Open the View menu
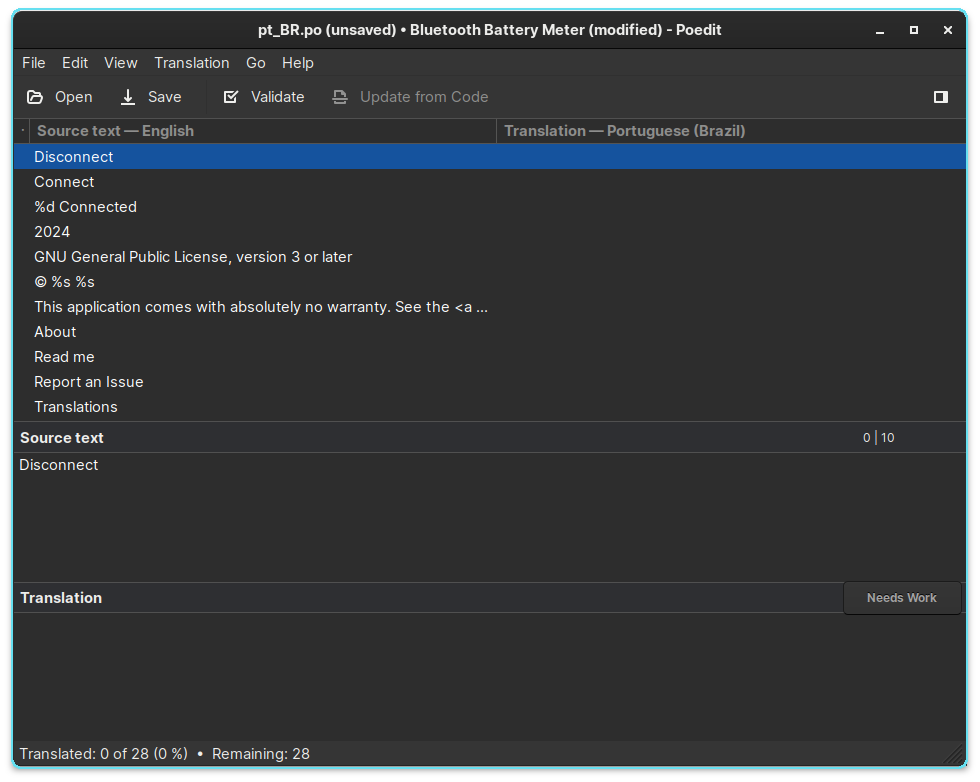980x782 pixels. [x=121, y=63]
